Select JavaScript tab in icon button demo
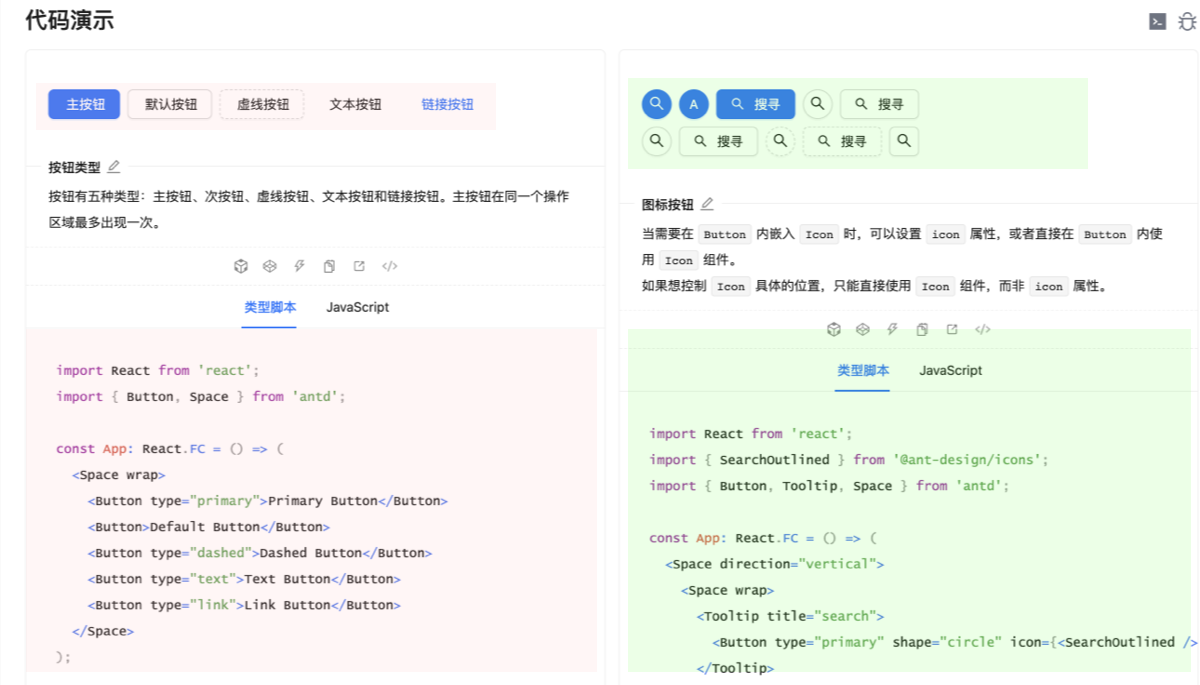 950,370
